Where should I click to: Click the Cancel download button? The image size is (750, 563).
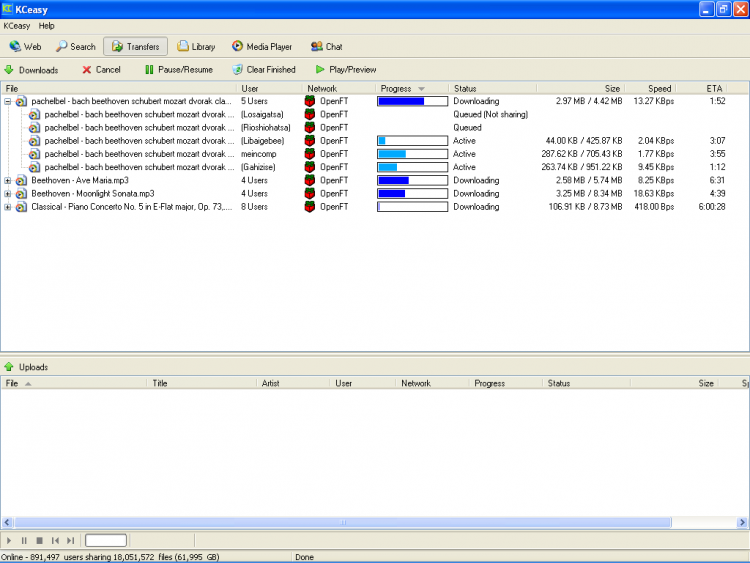pyautogui.click(x=101, y=70)
